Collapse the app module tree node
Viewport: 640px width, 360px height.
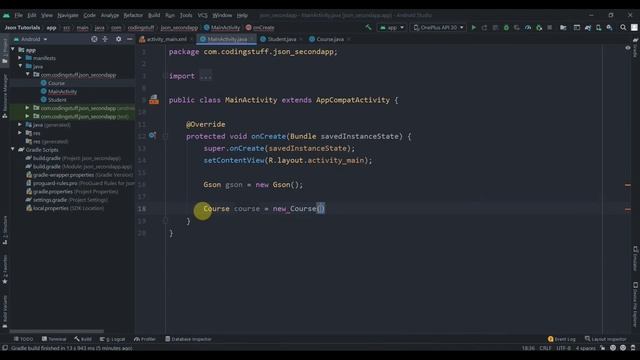[x=13, y=50]
